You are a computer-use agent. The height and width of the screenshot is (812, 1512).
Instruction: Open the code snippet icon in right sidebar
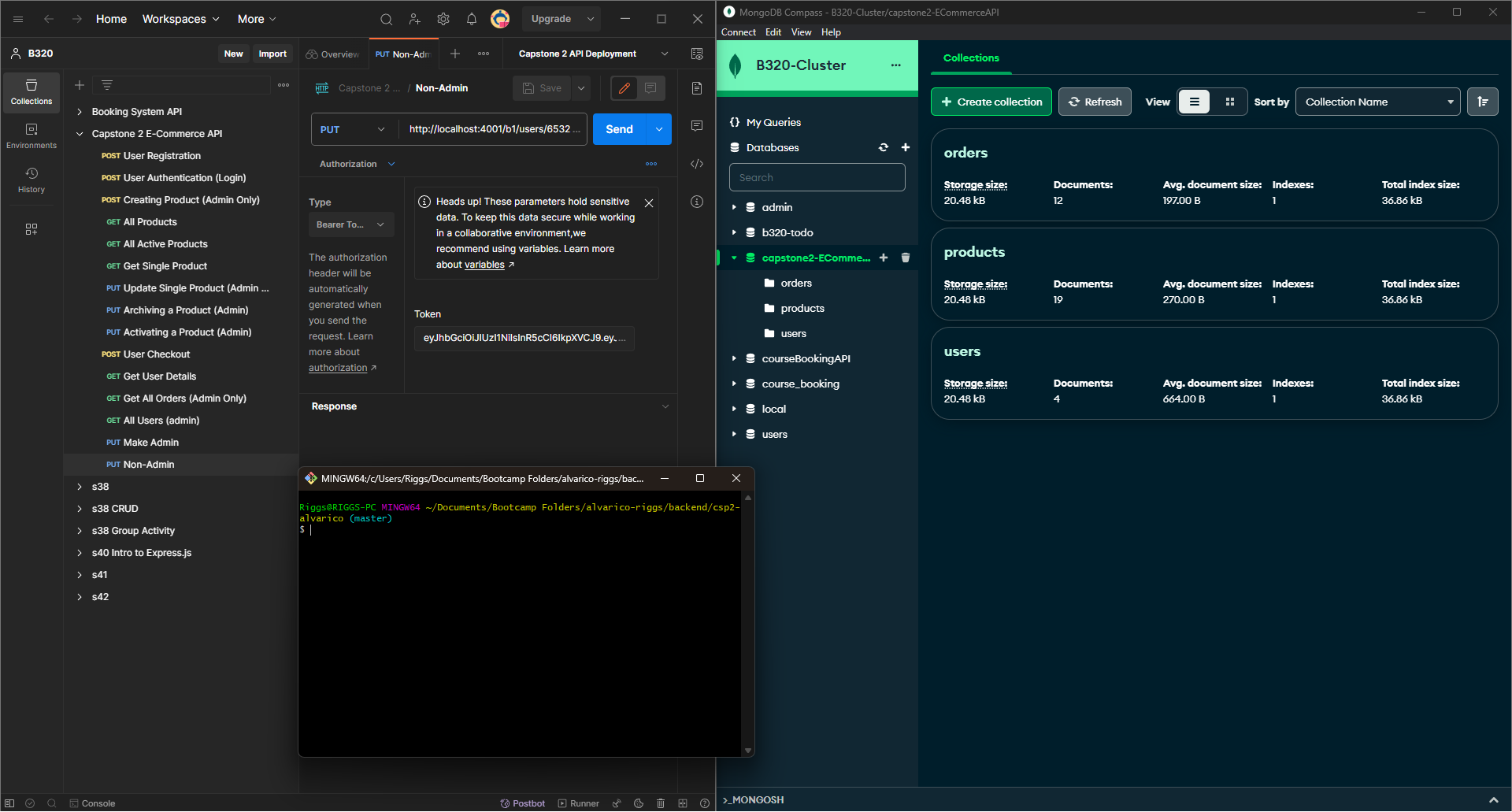[x=697, y=164]
